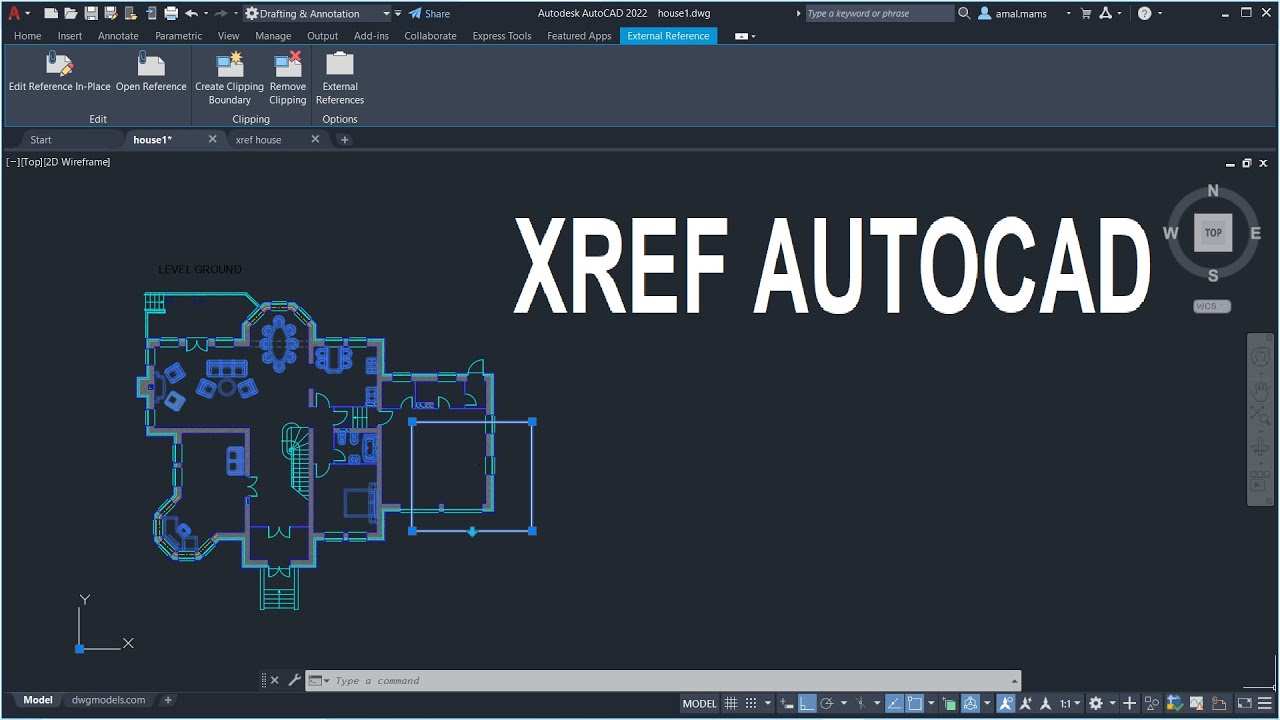
Task: Toggle snap mode dotted grid icon
Action: coord(750,703)
